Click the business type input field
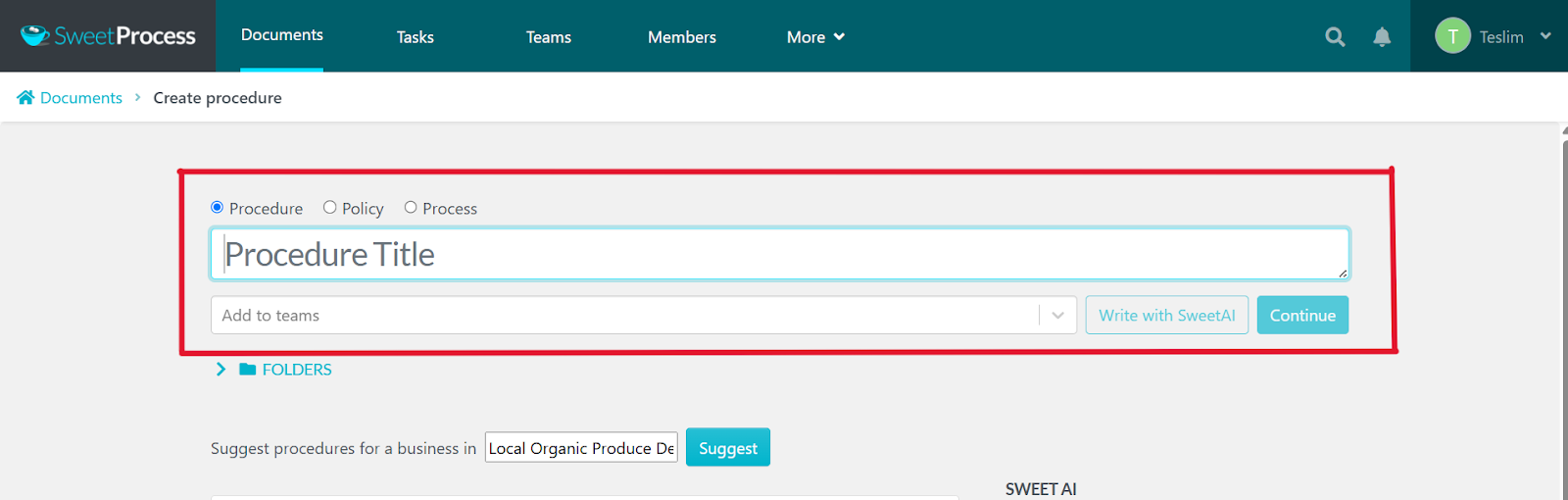Screen dimensions: 1568x500 point(581,448)
